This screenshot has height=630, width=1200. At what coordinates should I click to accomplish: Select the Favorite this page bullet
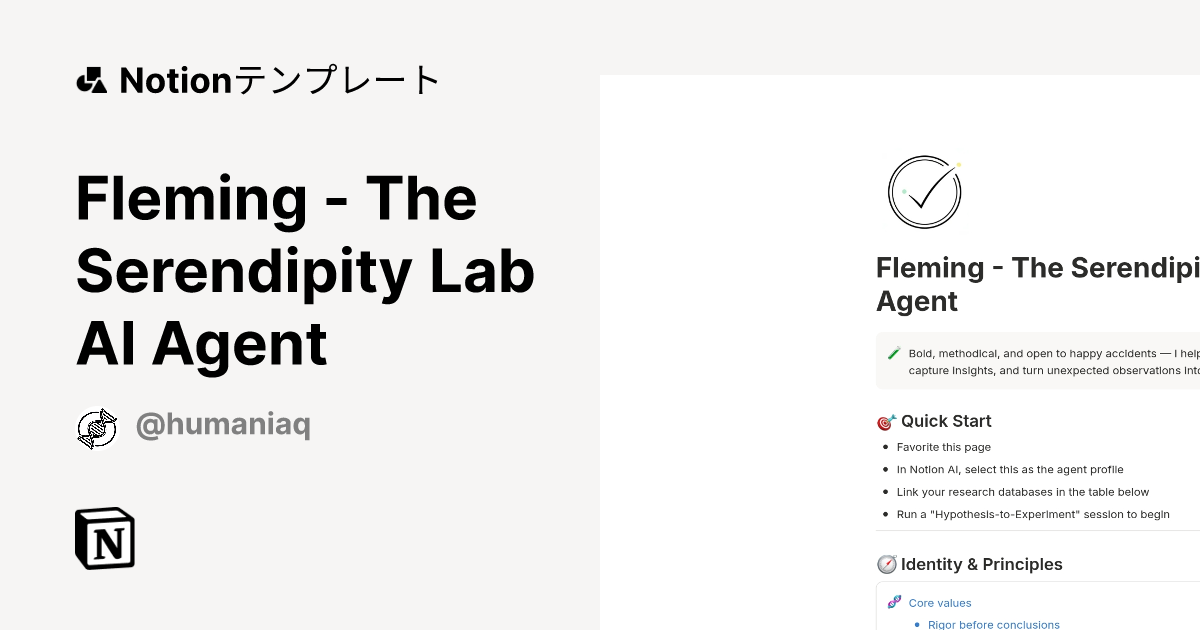[944, 447]
